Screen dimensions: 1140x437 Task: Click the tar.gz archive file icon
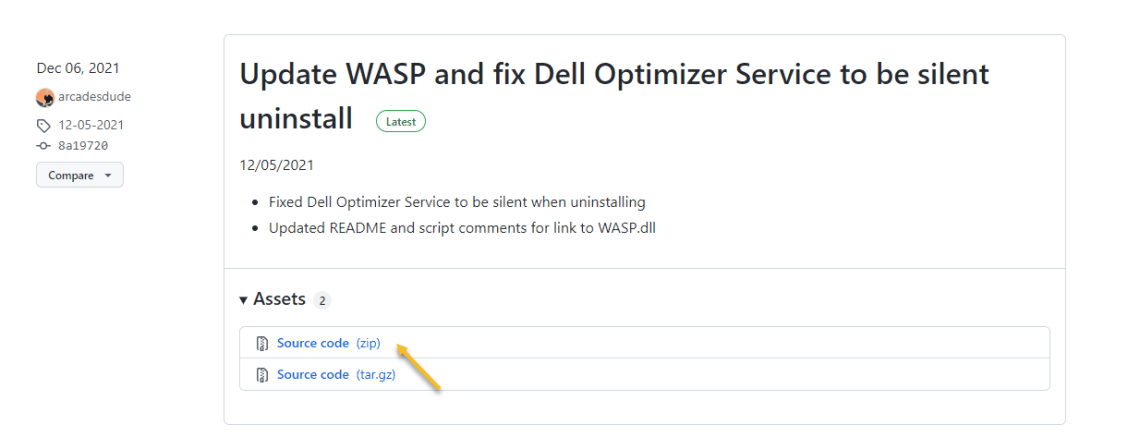pos(262,375)
